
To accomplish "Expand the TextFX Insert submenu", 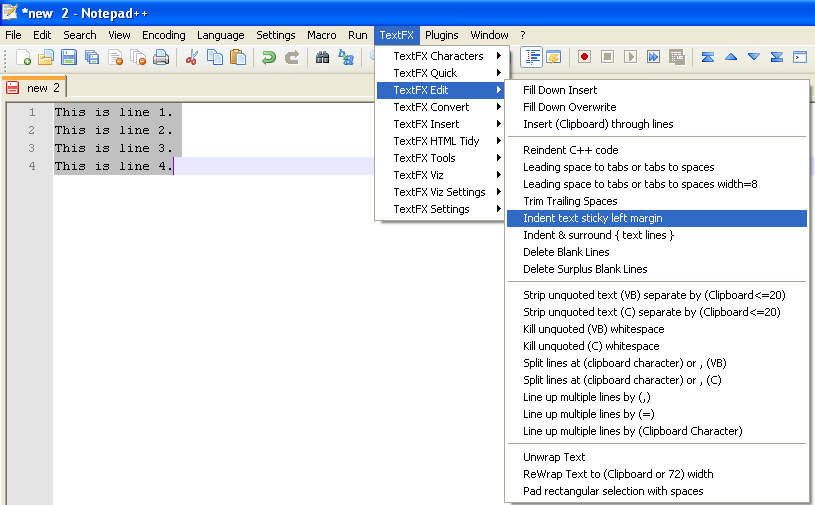I will point(440,124).
